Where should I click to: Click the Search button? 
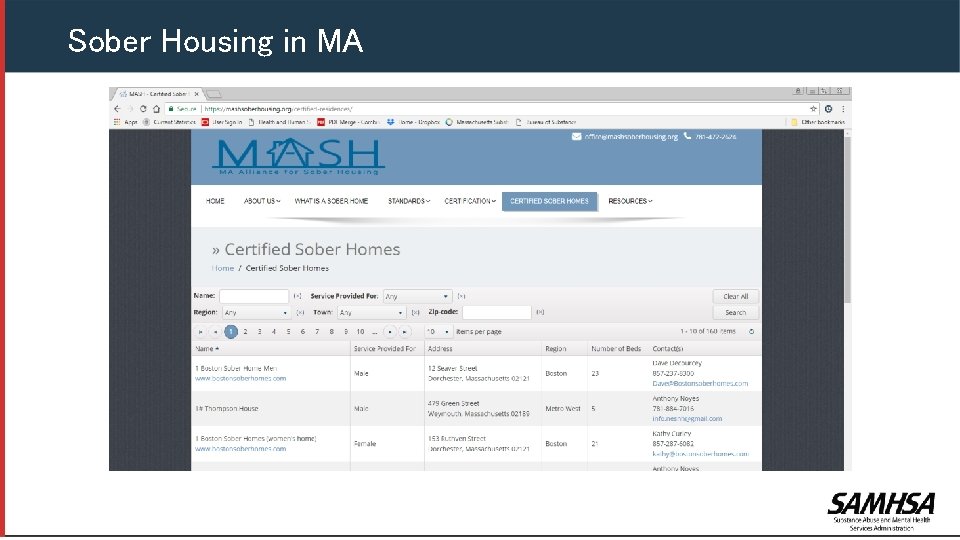735,312
